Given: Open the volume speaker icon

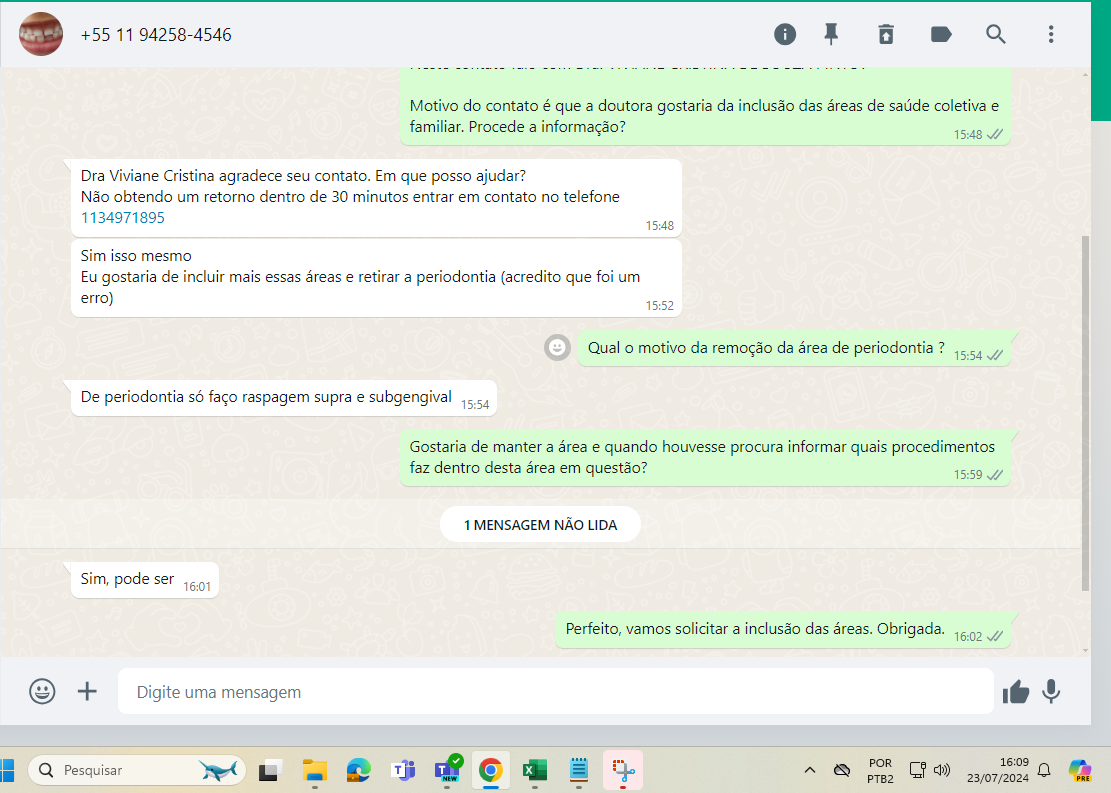Looking at the screenshot, I should click(x=942, y=770).
